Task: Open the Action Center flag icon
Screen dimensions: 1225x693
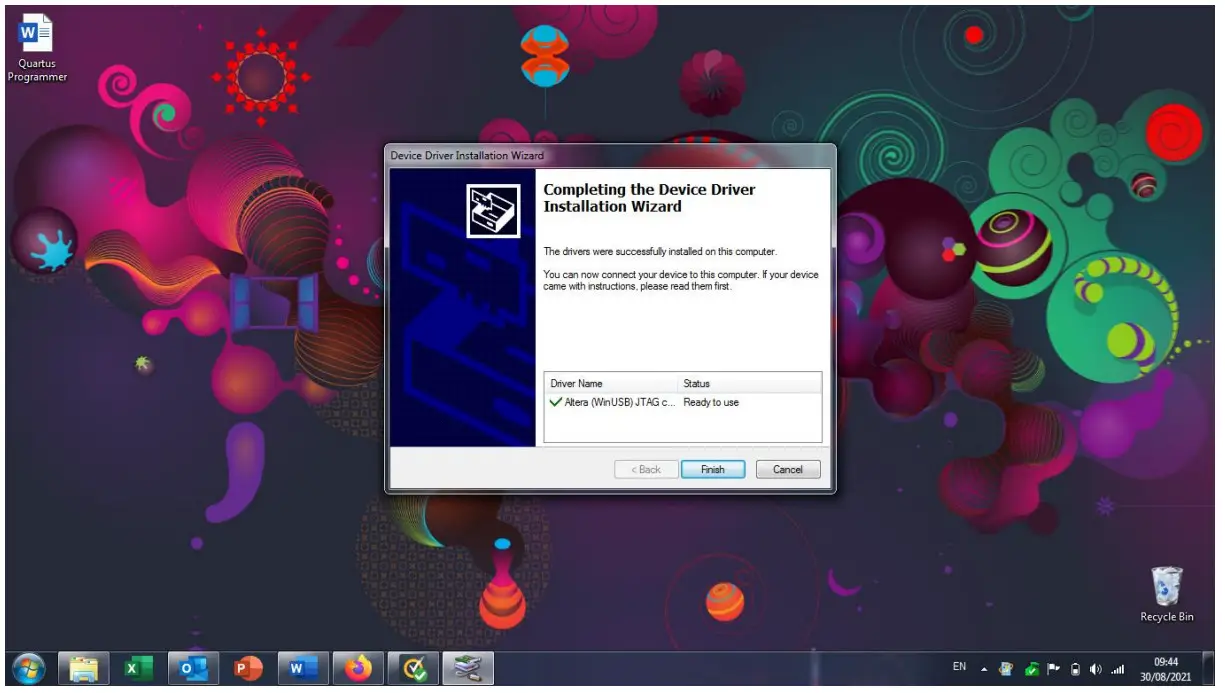Action: (x=1053, y=669)
